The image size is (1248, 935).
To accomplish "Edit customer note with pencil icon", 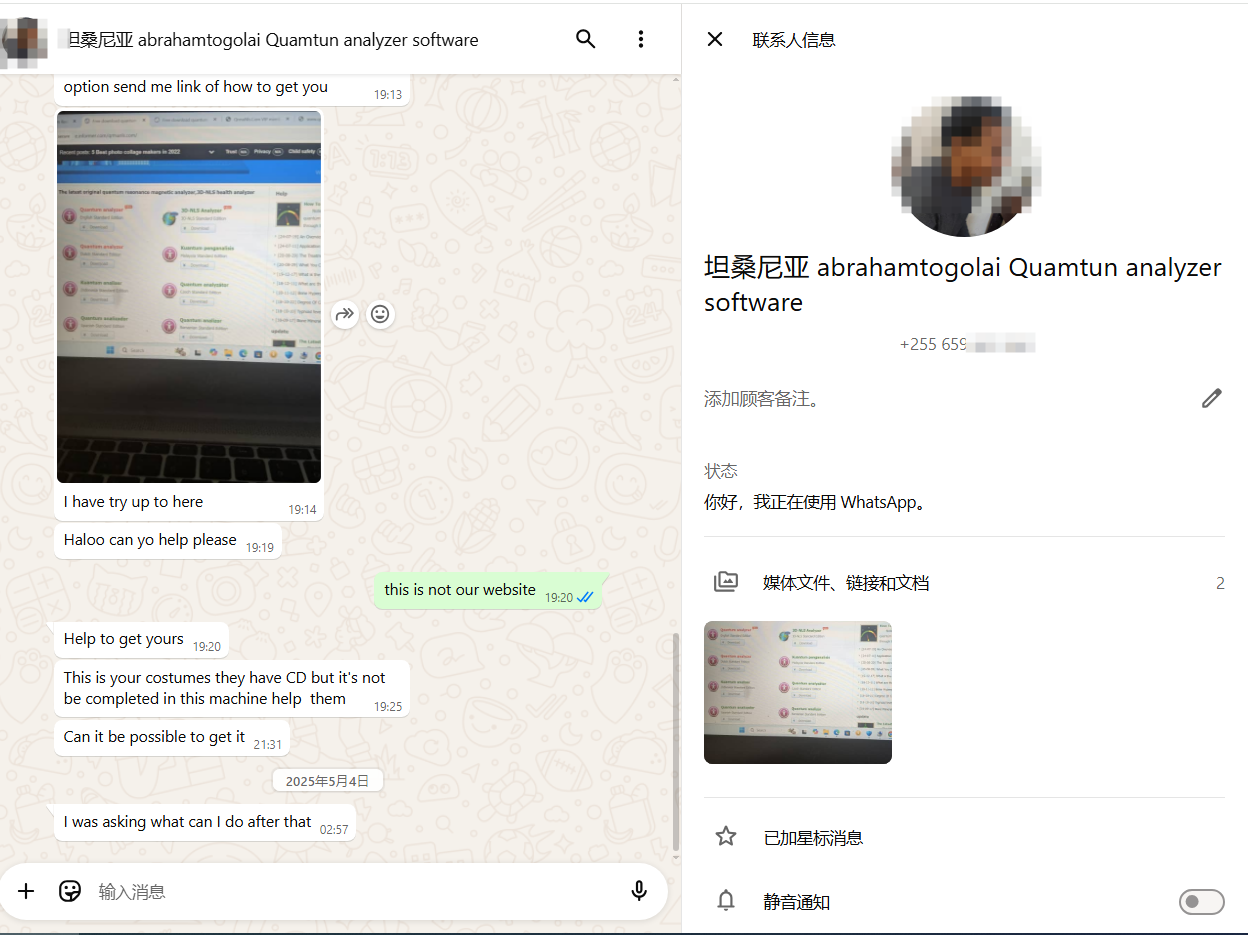I will tap(1211, 399).
